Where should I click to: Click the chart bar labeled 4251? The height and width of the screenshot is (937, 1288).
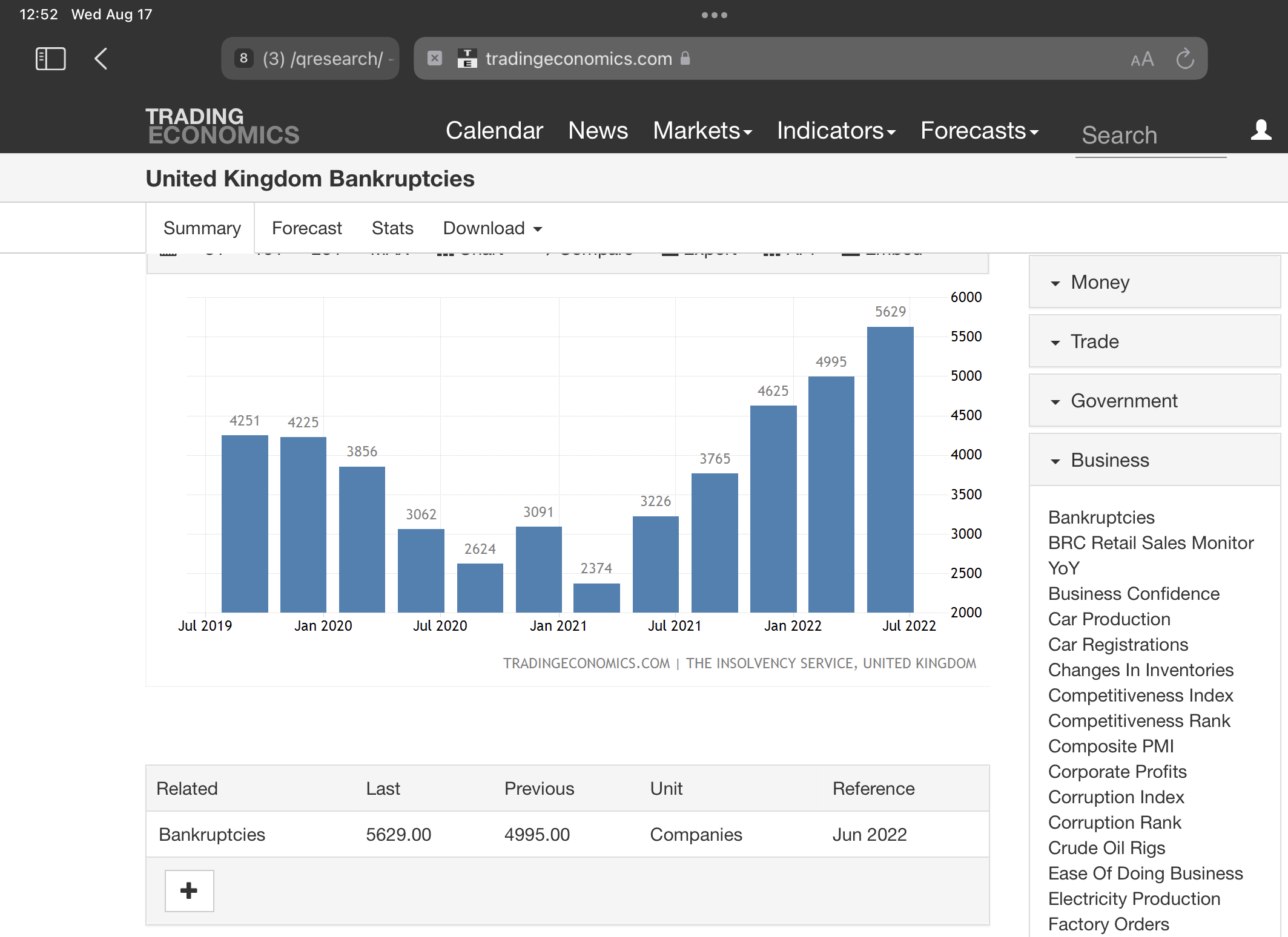(x=245, y=524)
